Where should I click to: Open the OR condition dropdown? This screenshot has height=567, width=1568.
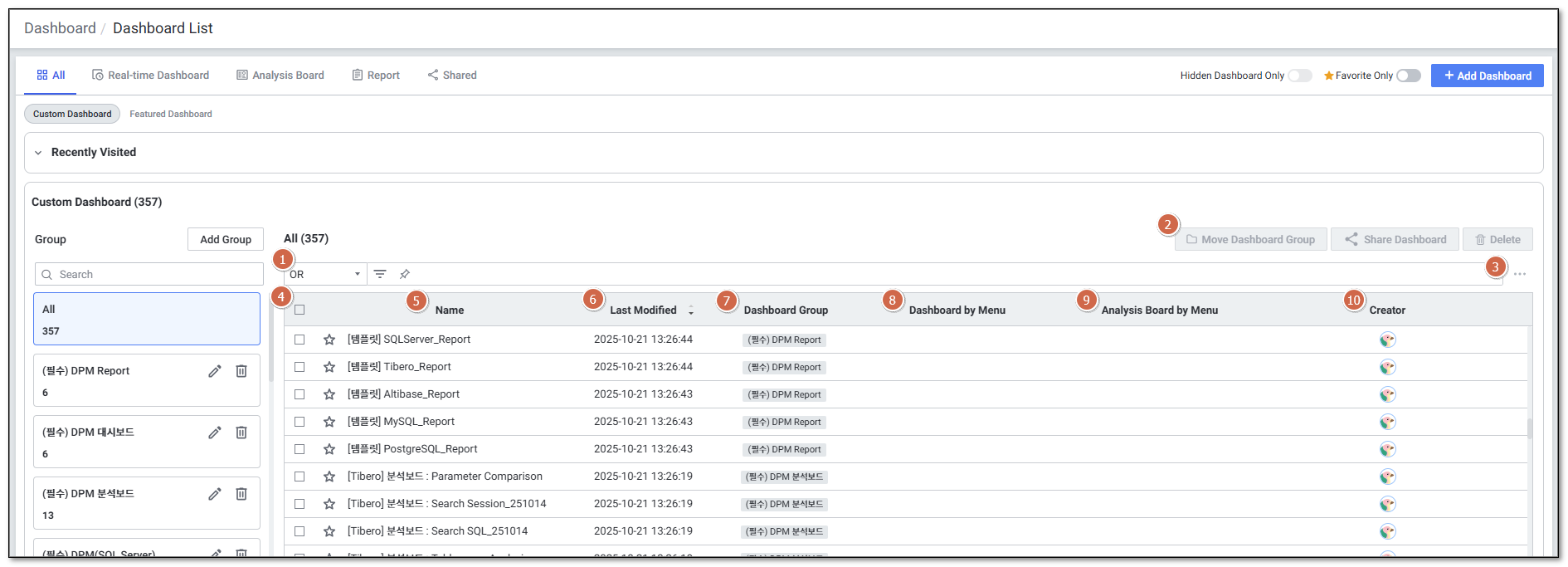325,274
